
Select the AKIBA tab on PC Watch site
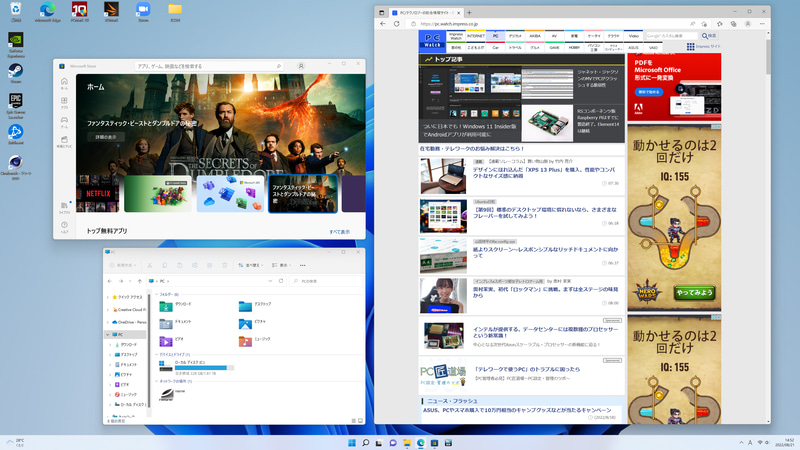click(x=535, y=36)
